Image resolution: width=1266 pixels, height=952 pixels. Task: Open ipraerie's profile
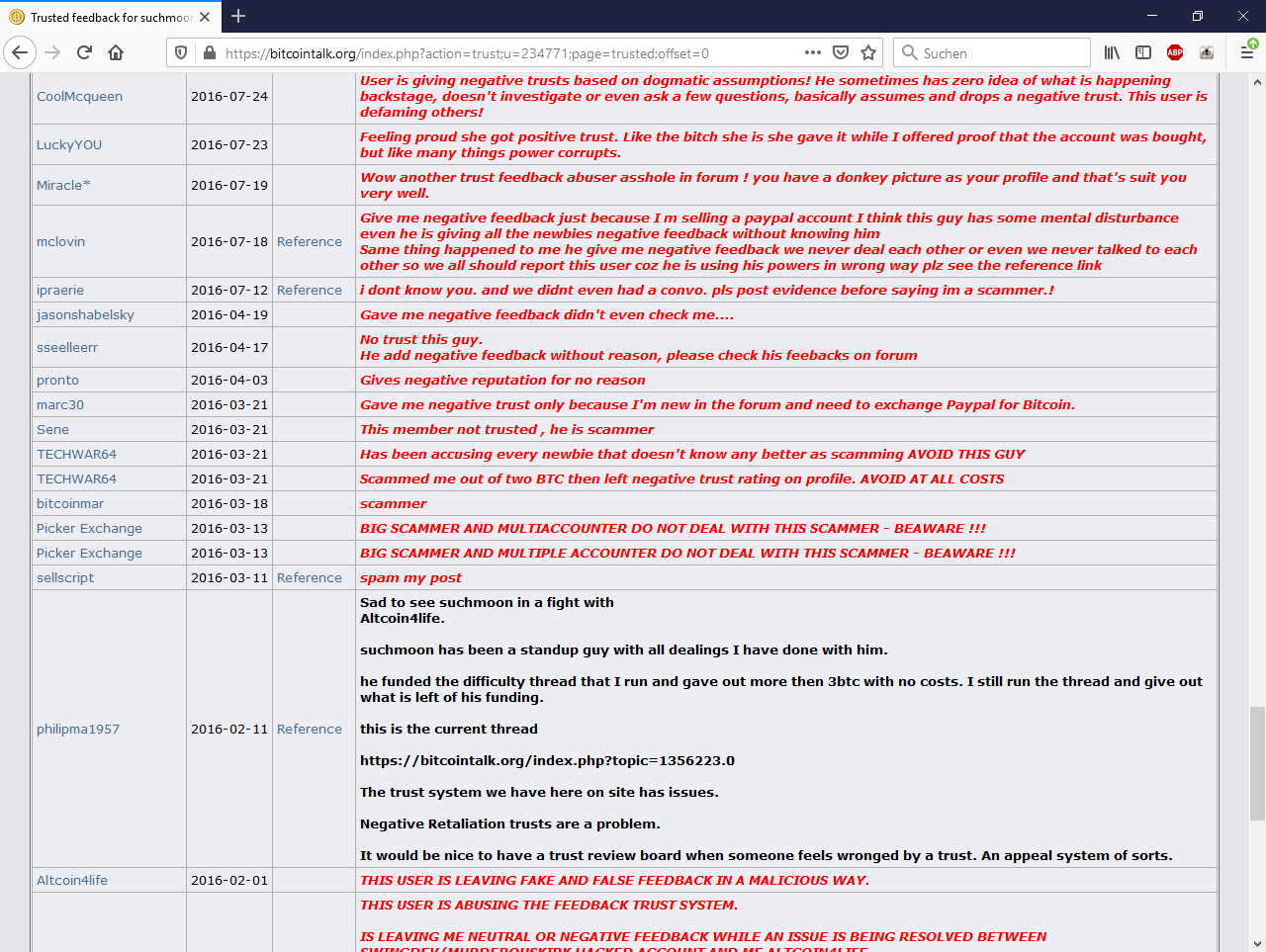click(x=60, y=291)
